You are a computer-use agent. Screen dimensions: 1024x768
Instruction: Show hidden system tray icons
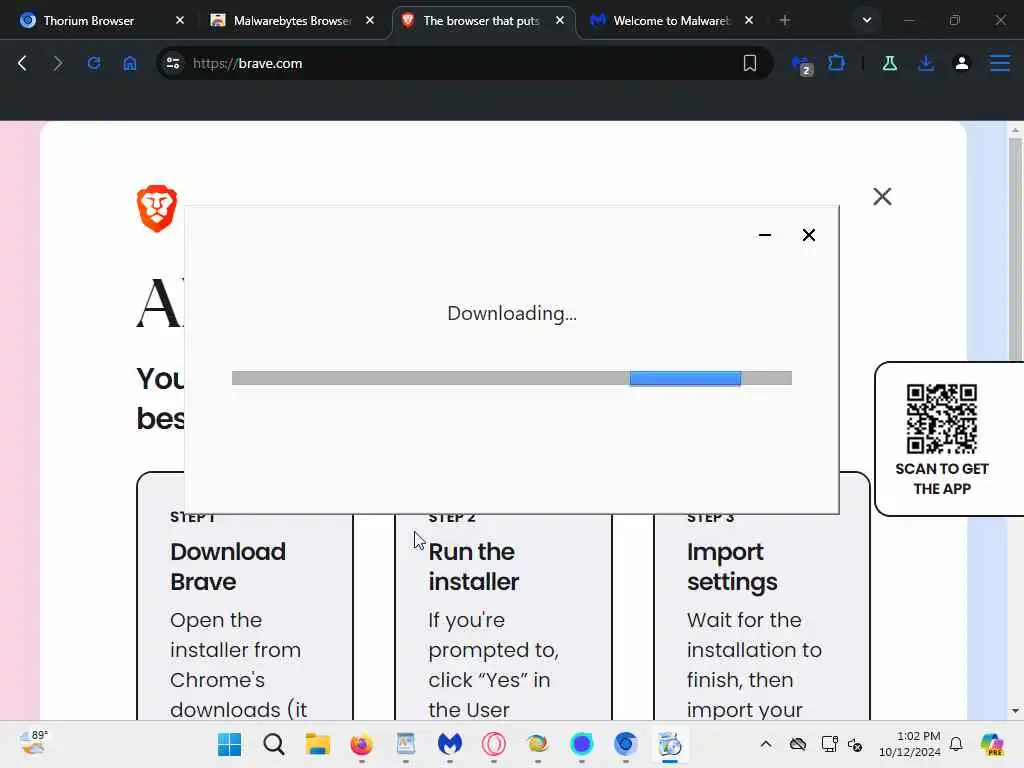(766, 744)
